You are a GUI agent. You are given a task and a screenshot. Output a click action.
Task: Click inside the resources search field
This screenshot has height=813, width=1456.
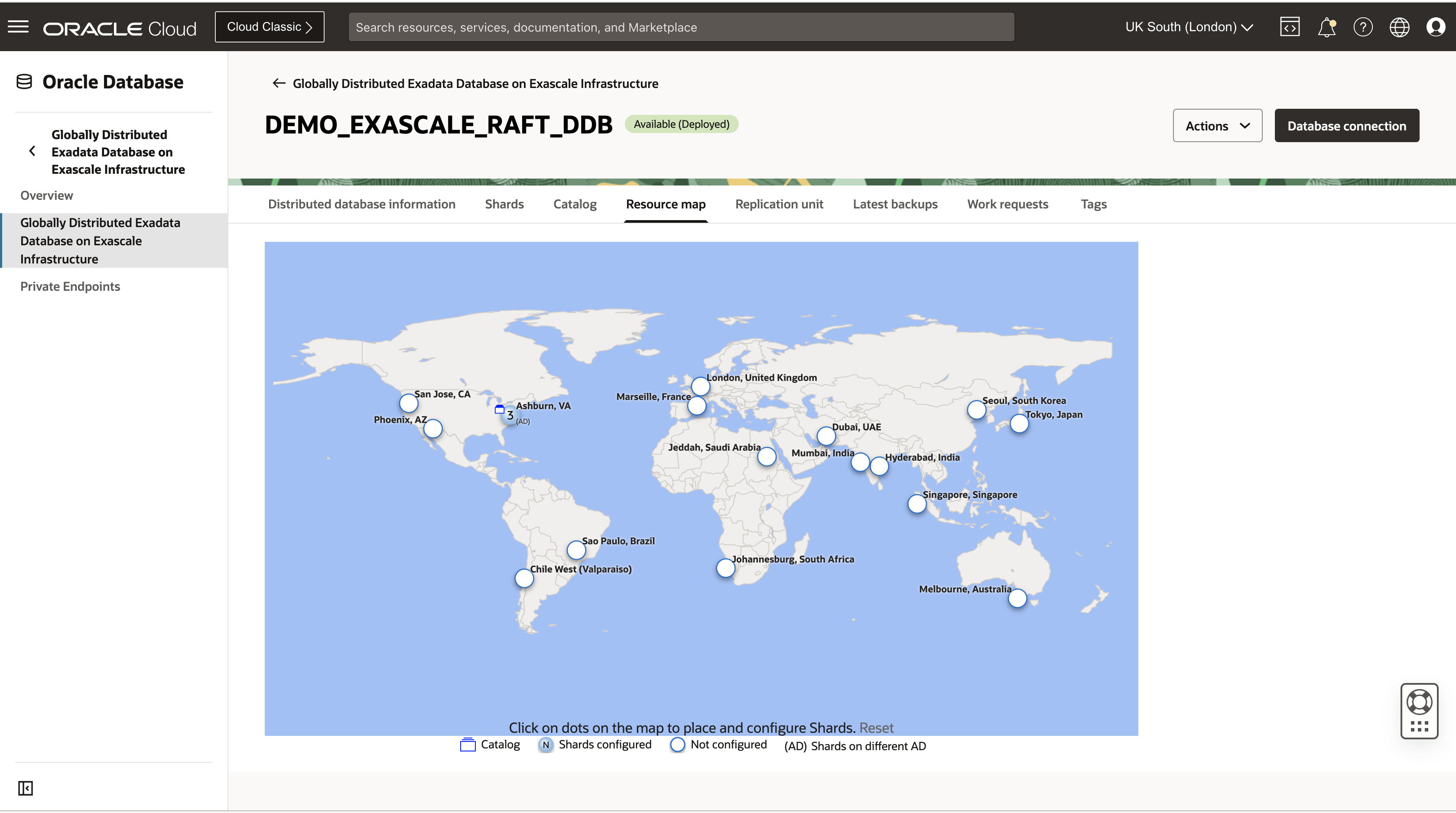(x=678, y=26)
